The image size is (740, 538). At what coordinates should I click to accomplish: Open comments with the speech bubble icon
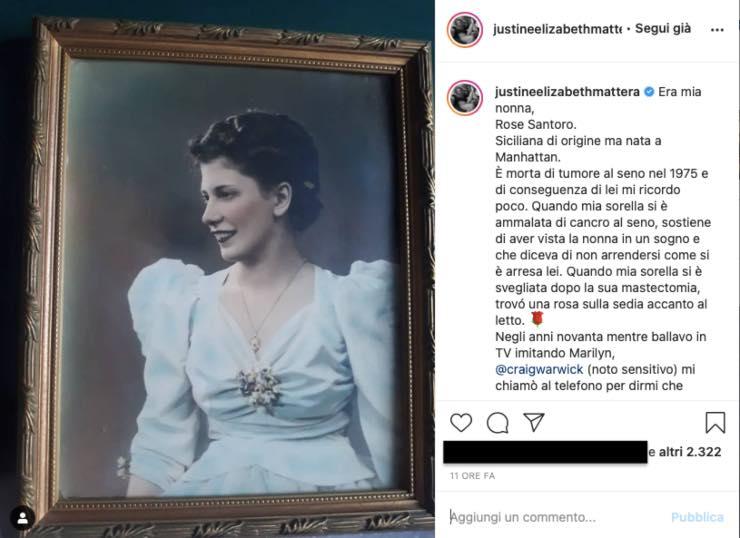coord(497,422)
